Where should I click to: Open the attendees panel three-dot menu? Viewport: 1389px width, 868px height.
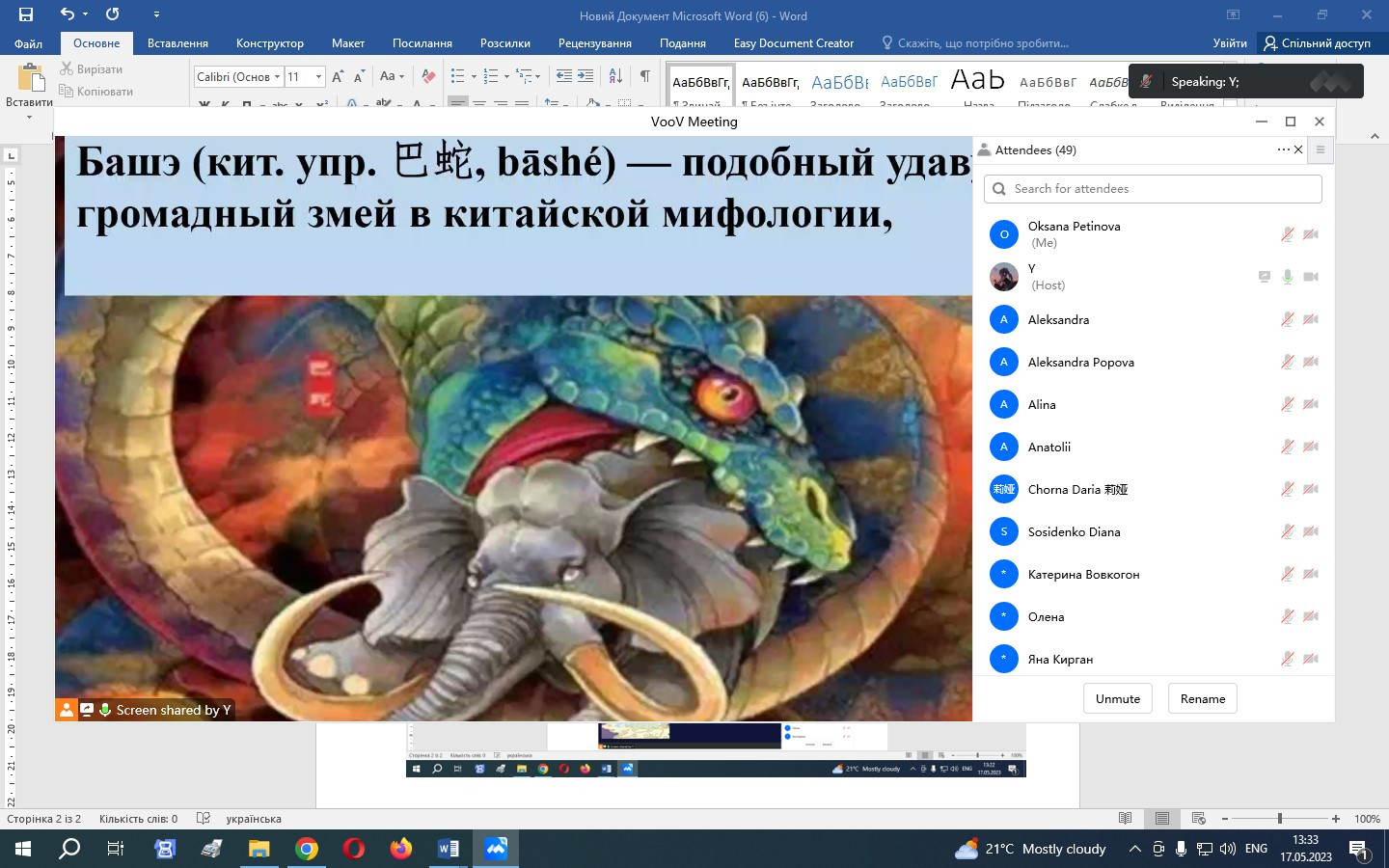1283,149
